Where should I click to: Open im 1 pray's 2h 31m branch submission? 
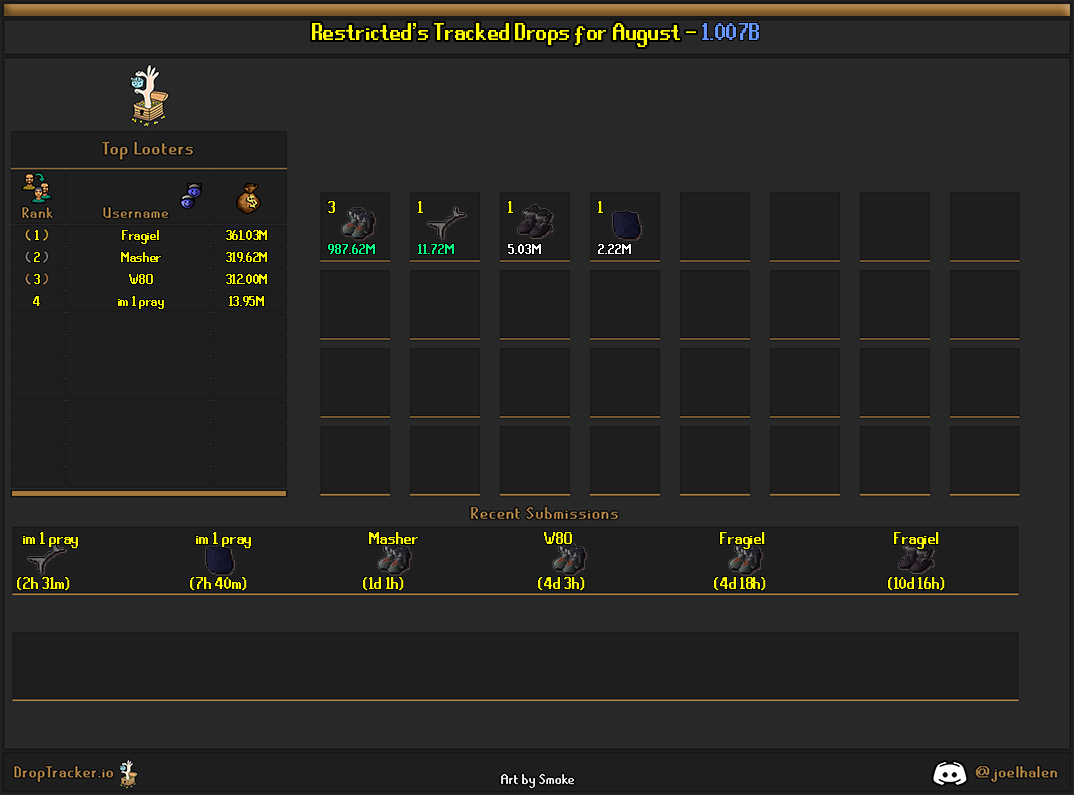[x=45, y=561]
